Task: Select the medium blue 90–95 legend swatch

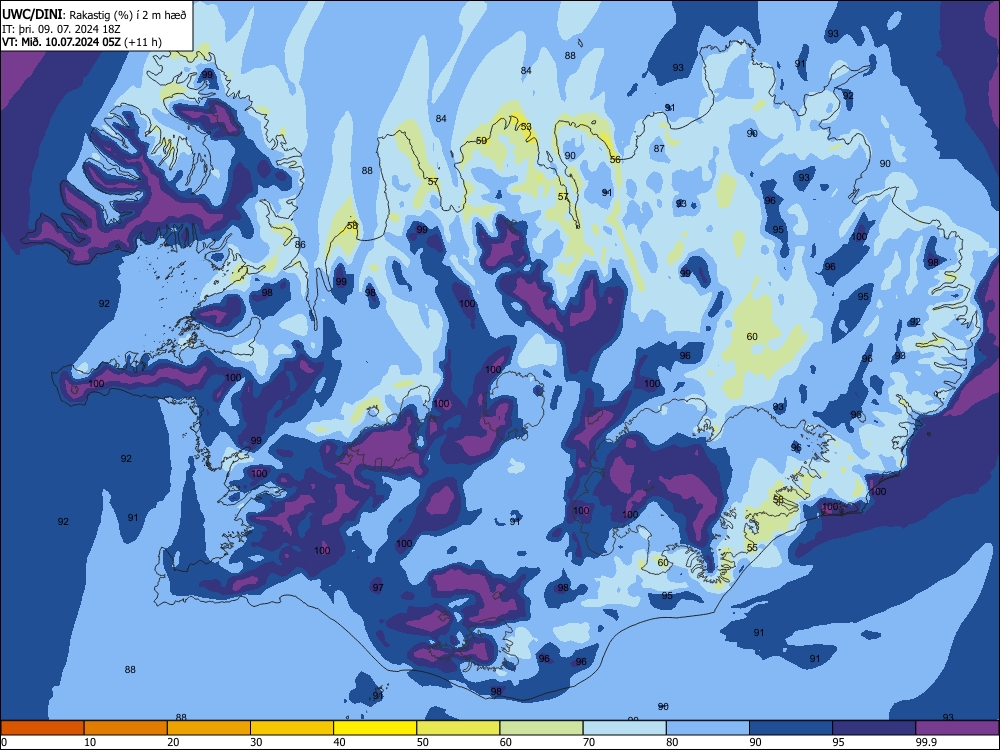Action: [x=791, y=728]
